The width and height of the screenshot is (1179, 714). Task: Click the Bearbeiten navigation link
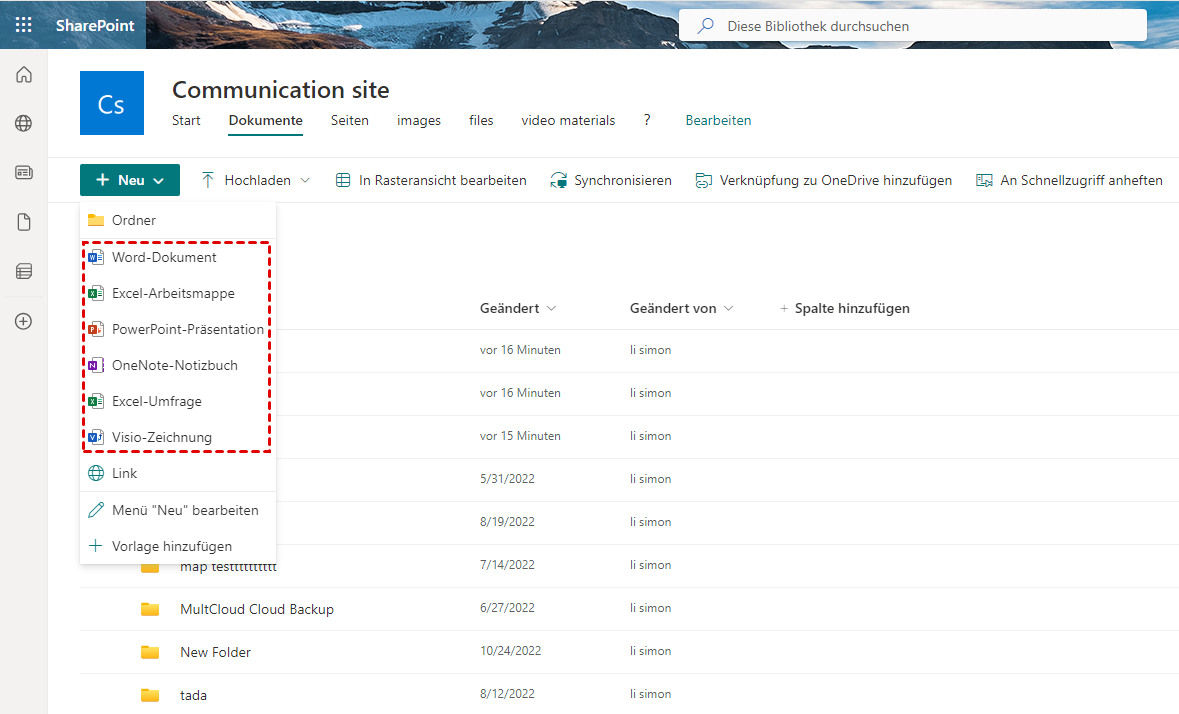click(718, 120)
